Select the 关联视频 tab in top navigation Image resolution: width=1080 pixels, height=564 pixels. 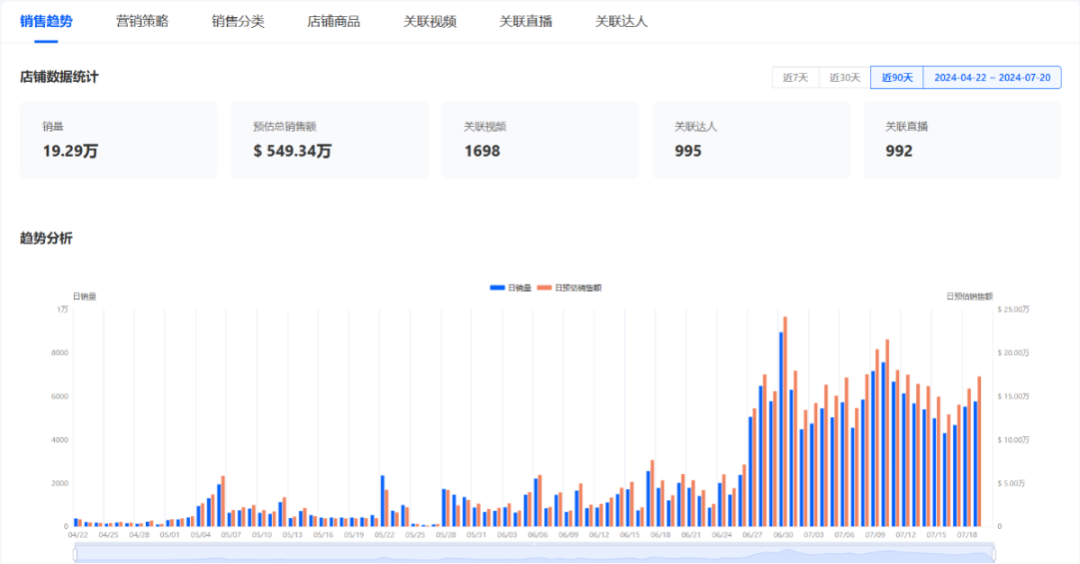430,21
